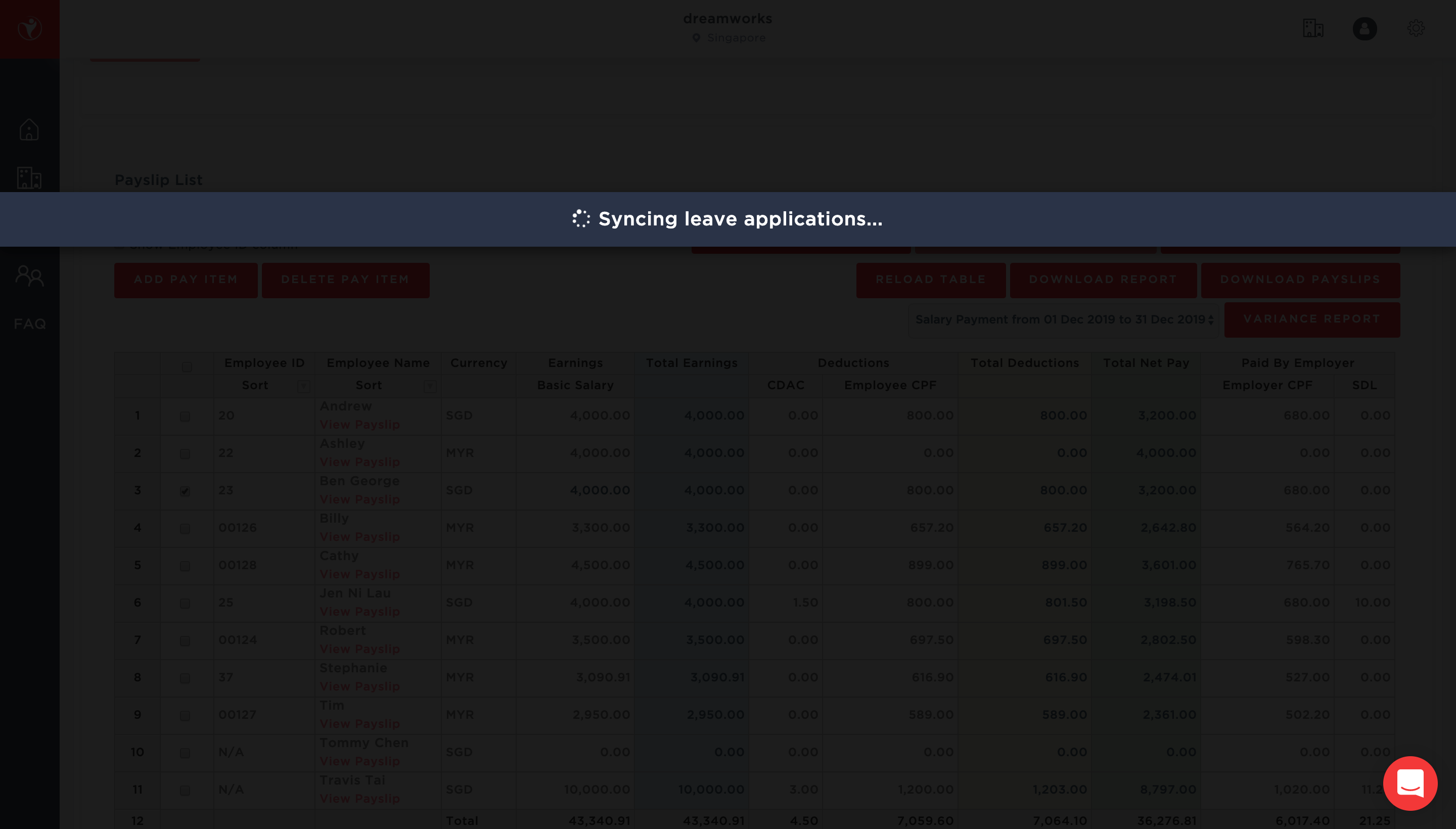Open the Home icon in sidebar
The image size is (1456, 829).
[29, 130]
